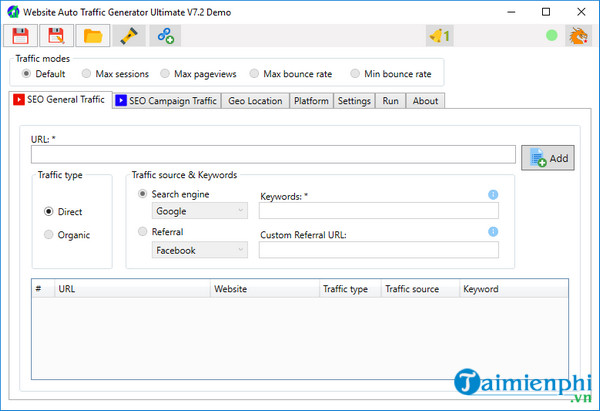Screen dimensions: 600x411
Task: Select Referral as the traffic source
Action: coord(143,232)
